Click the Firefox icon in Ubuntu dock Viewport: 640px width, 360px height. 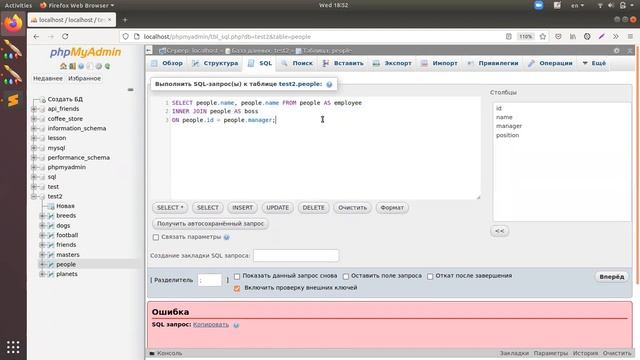pos(13,24)
